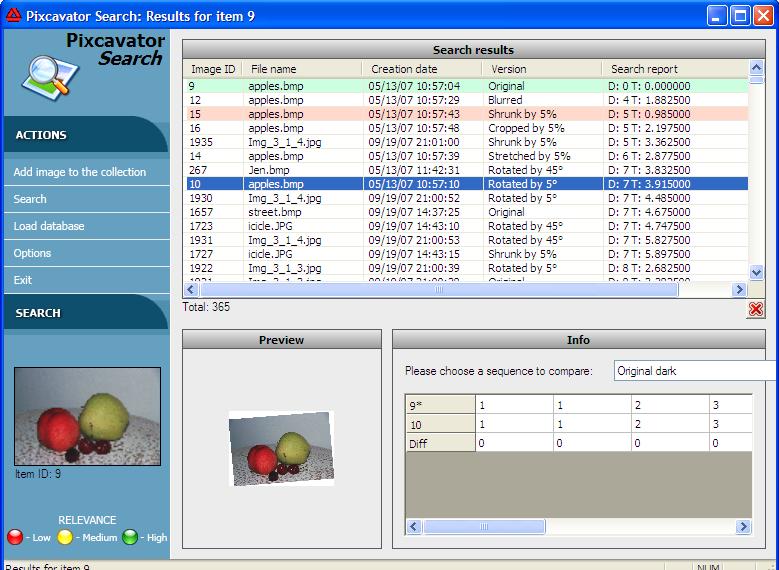Screen dimensions: 779x570
Task: Select result row 16 Cropped by 5%
Action: point(467,128)
